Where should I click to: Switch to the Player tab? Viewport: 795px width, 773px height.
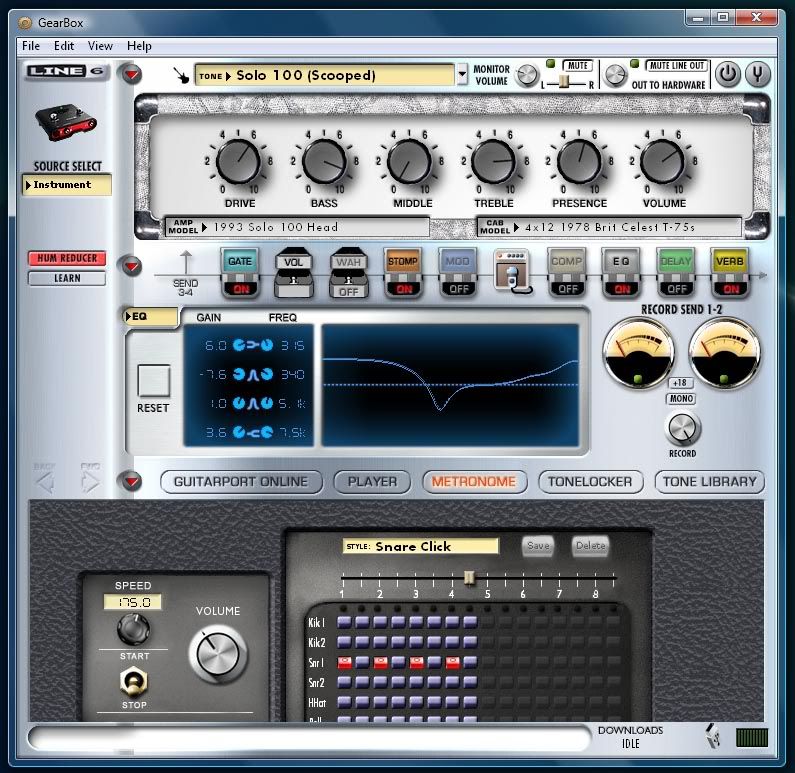coord(372,482)
